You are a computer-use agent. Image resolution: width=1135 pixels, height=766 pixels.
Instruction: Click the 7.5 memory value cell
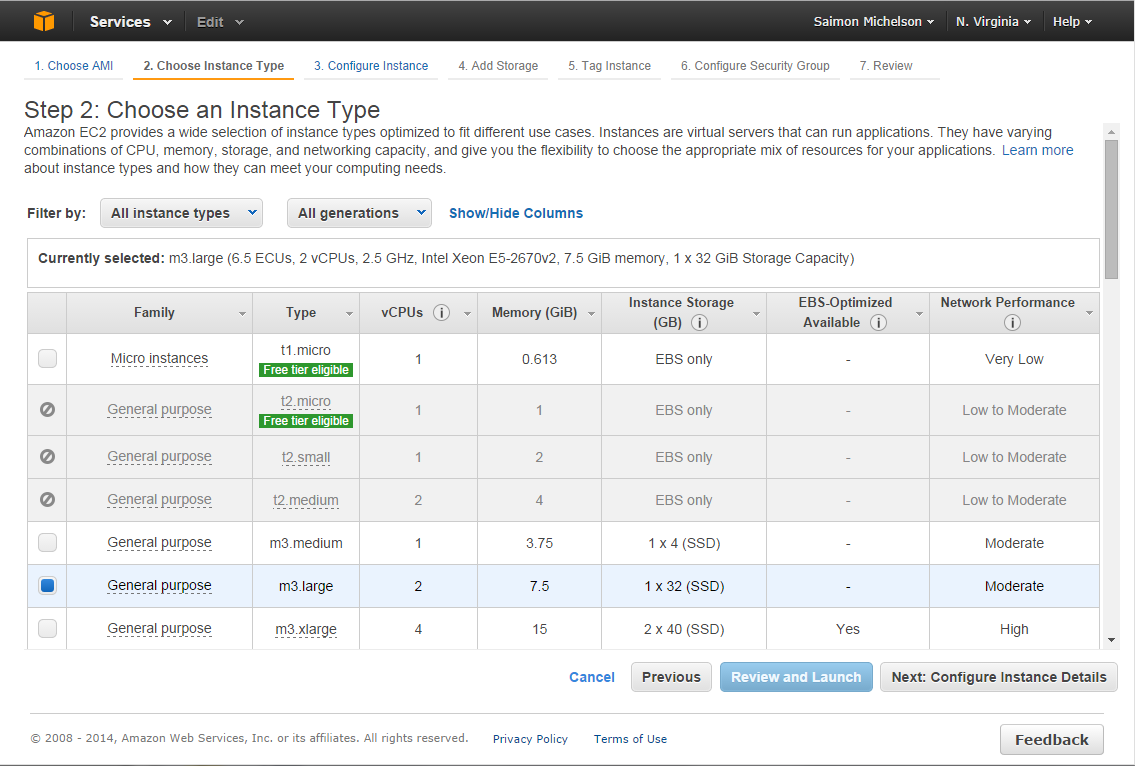(x=539, y=586)
